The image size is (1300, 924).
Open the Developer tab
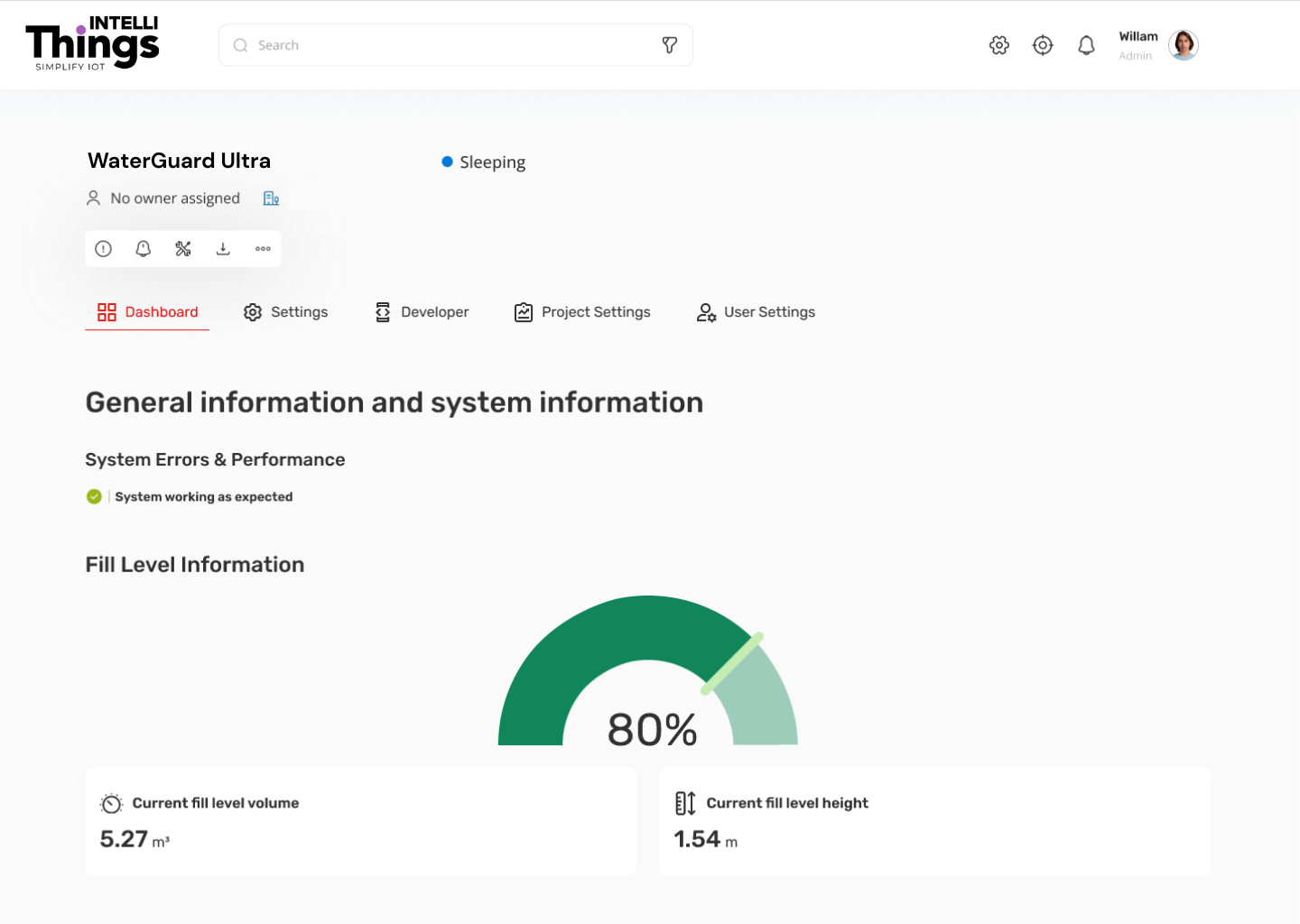(x=422, y=312)
